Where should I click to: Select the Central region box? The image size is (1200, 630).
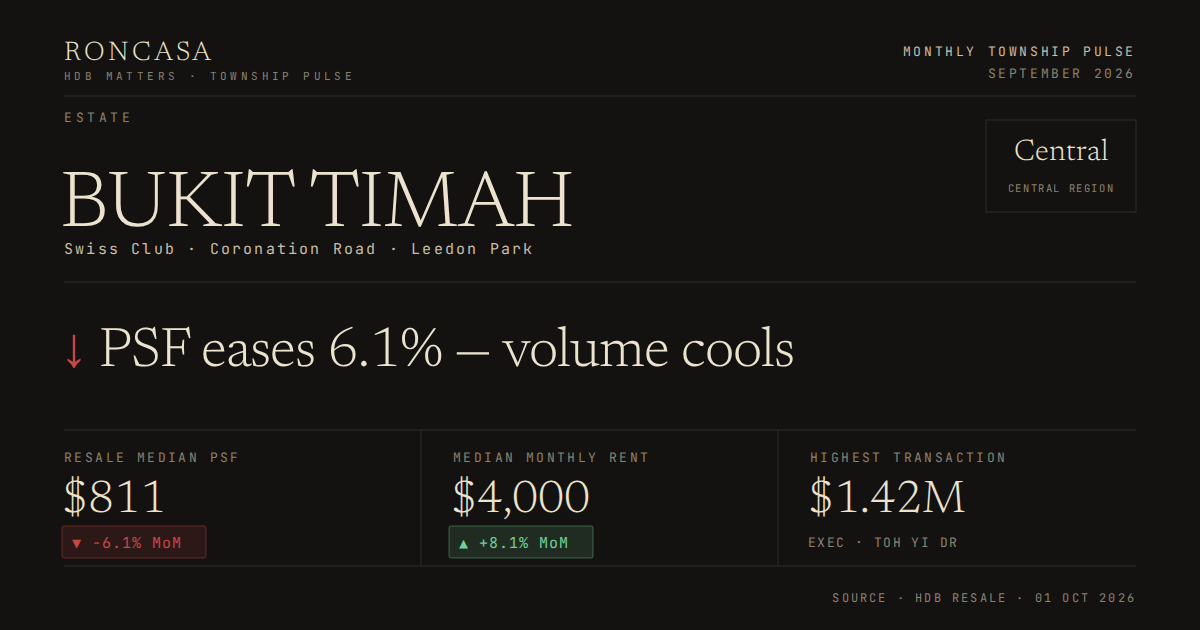1061,166
